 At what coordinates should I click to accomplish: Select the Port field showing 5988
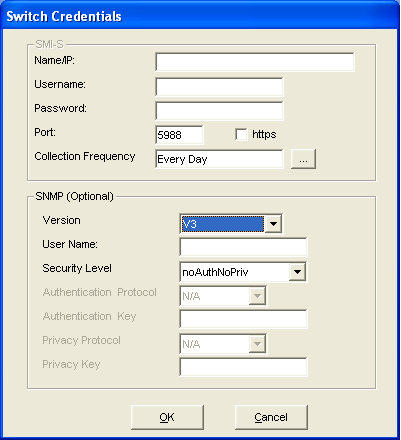179,135
